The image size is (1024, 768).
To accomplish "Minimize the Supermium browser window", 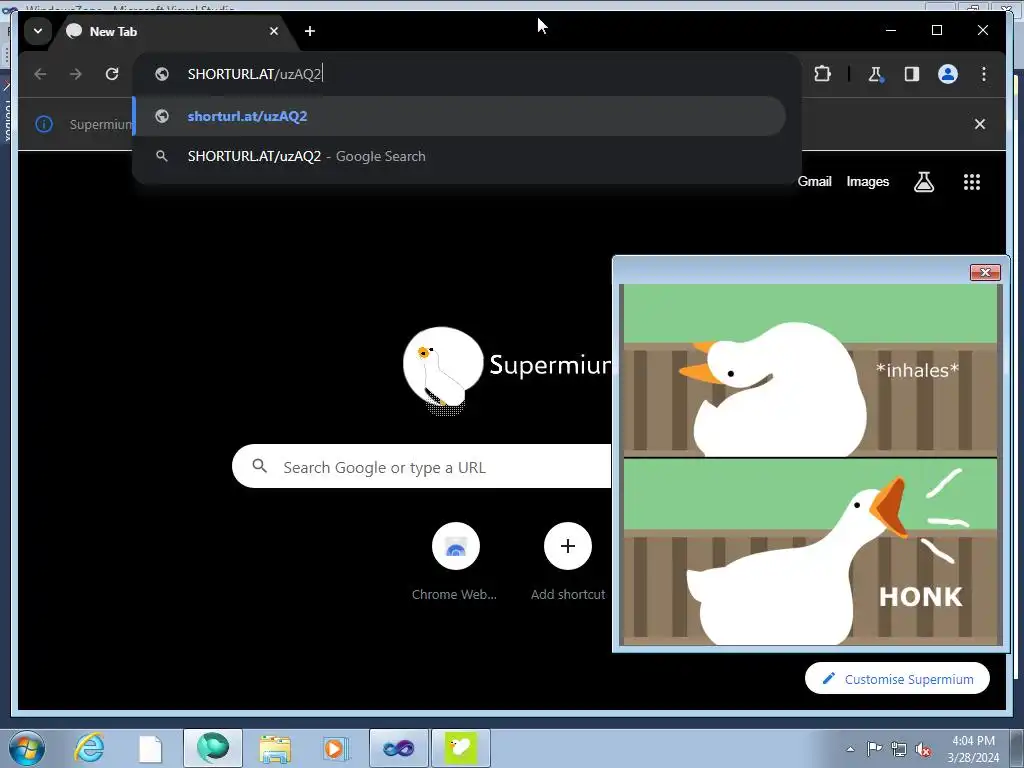I will click(891, 31).
